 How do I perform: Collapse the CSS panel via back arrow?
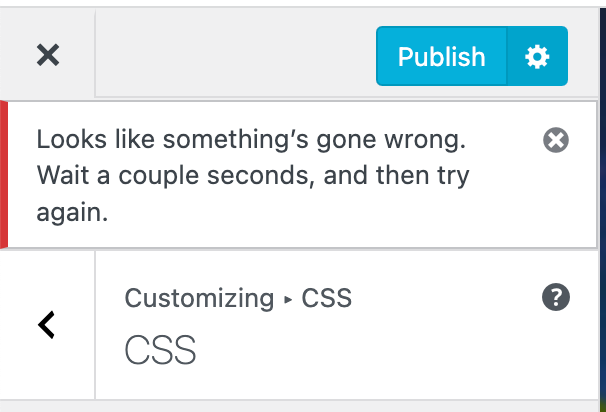coord(47,324)
